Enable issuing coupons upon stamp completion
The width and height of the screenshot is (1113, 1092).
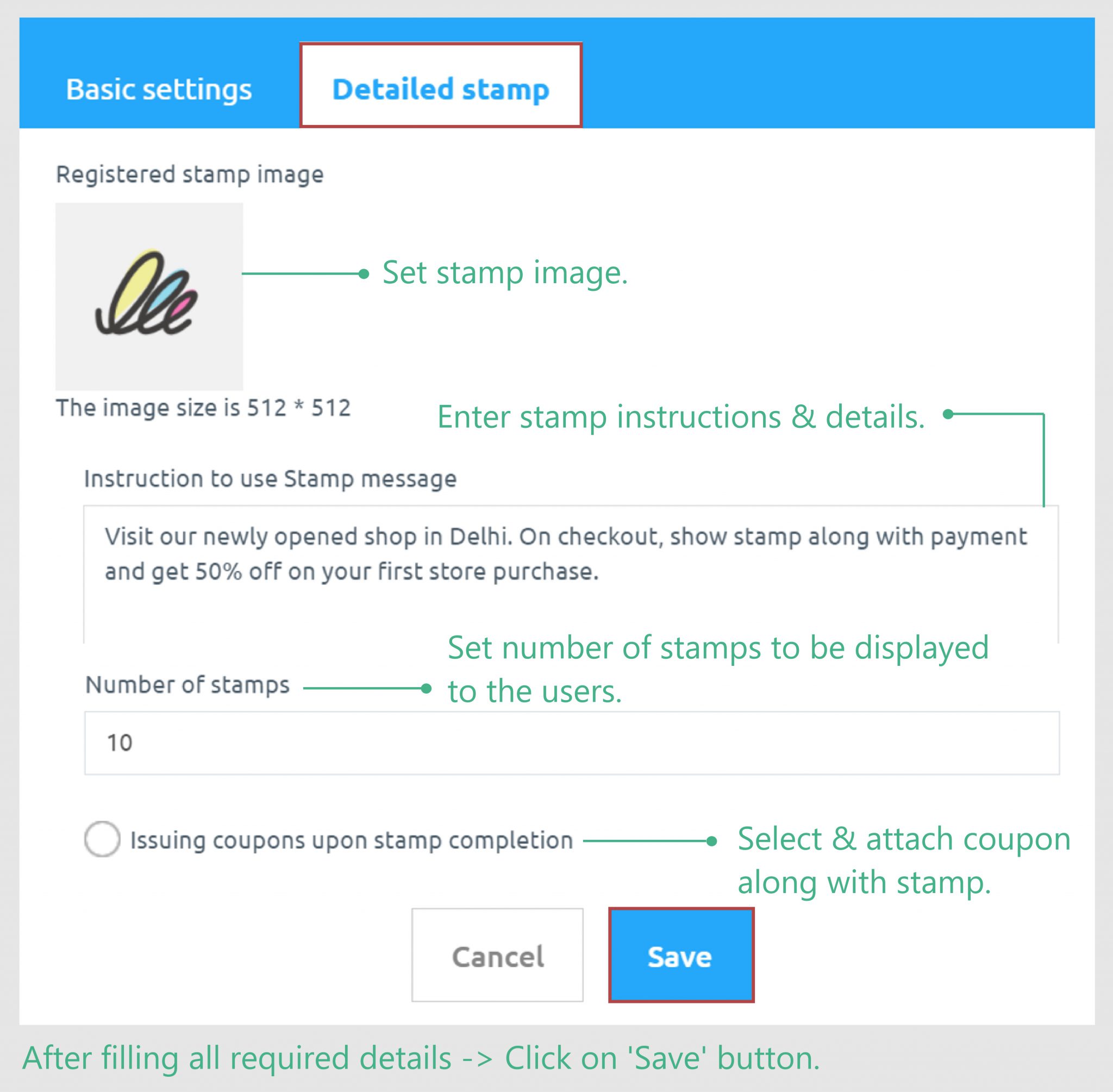tap(102, 839)
